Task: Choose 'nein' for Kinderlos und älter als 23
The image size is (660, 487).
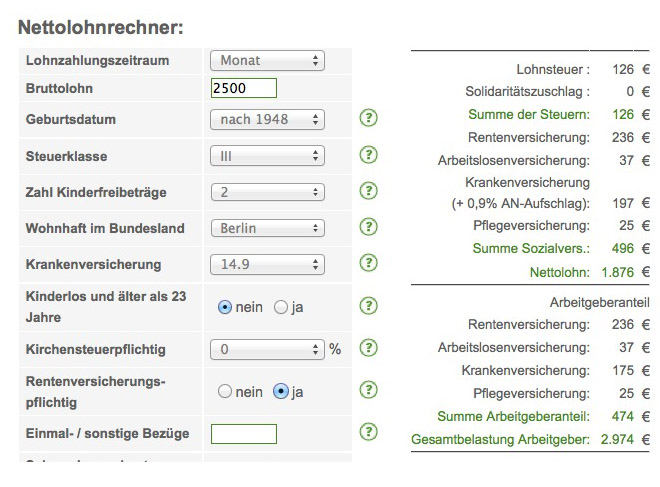Action: point(225,307)
